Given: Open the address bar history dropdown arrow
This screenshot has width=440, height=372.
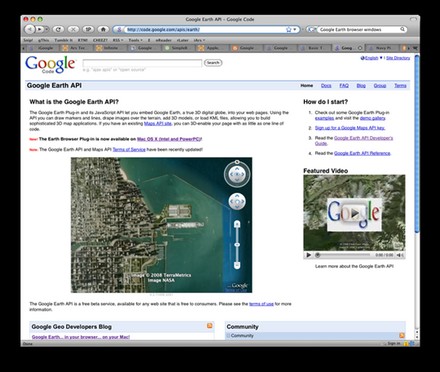Looking at the screenshot, I should click(x=295, y=30).
